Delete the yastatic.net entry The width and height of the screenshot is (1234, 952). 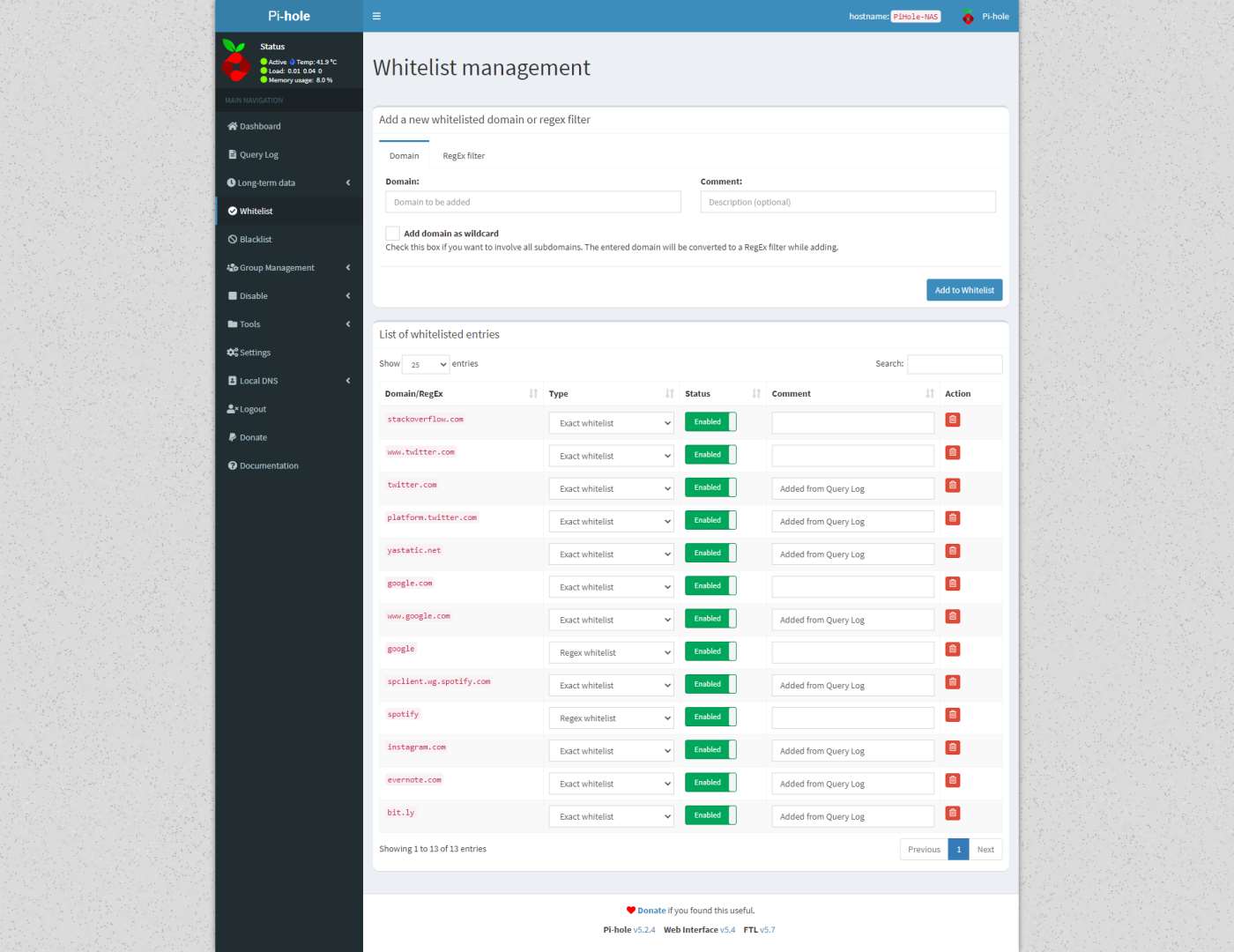(x=952, y=551)
